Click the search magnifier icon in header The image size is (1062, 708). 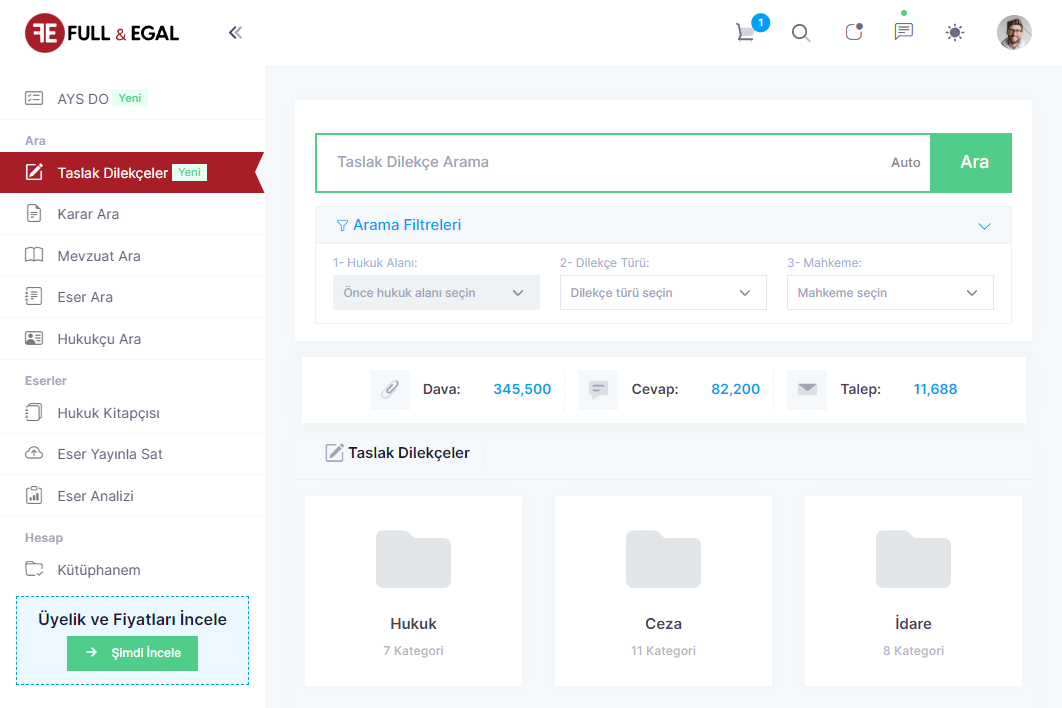pos(801,33)
